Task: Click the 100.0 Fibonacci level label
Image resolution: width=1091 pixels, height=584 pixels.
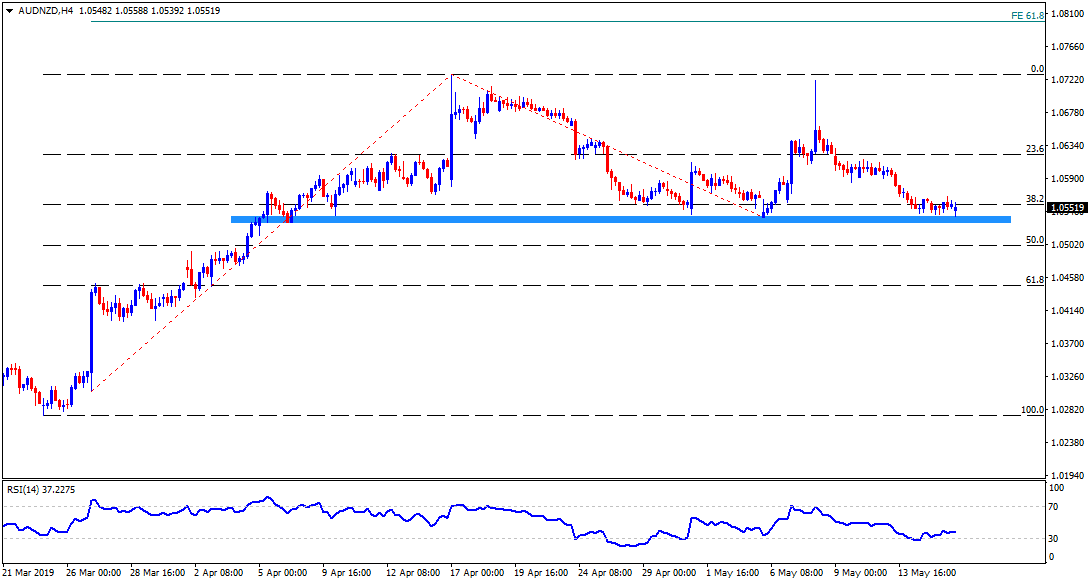Action: [x=1032, y=410]
